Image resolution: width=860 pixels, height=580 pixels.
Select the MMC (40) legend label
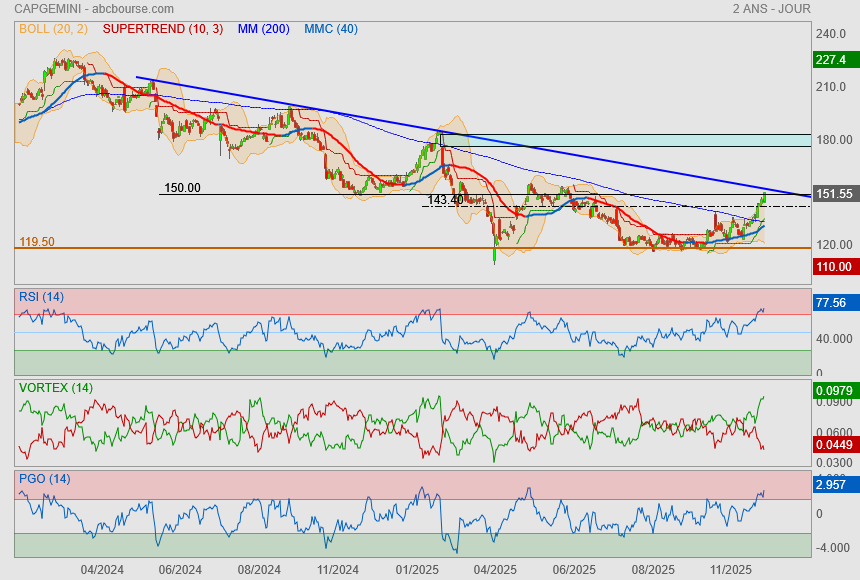pyautogui.click(x=330, y=29)
